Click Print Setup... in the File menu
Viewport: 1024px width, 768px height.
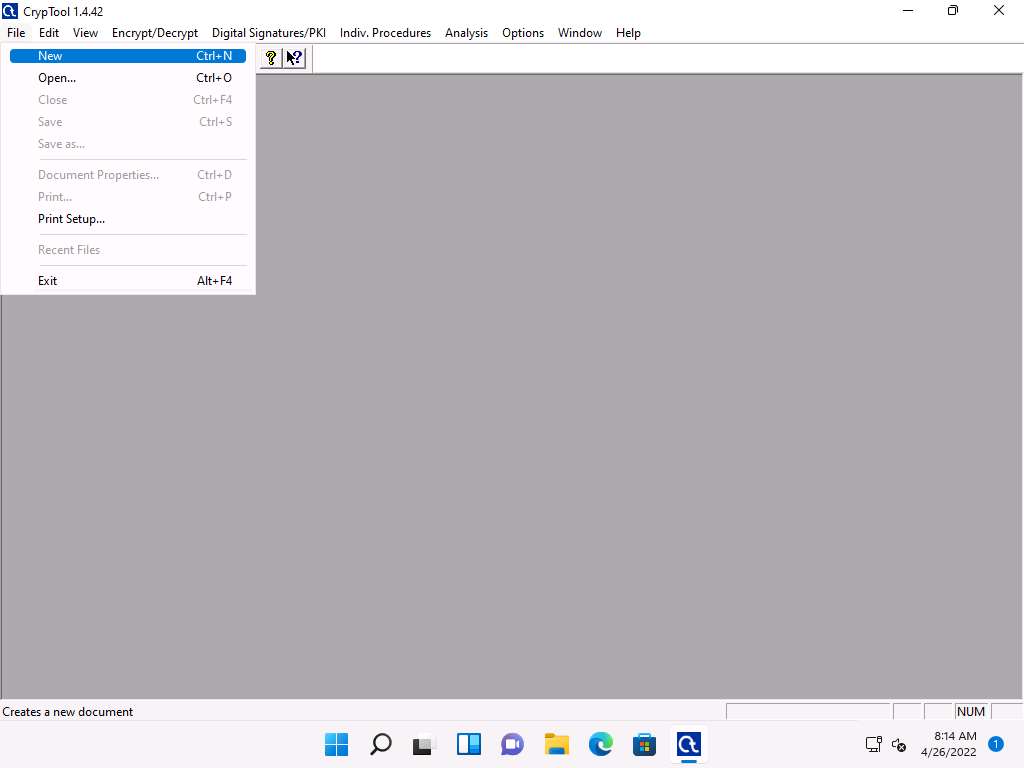[x=71, y=219]
